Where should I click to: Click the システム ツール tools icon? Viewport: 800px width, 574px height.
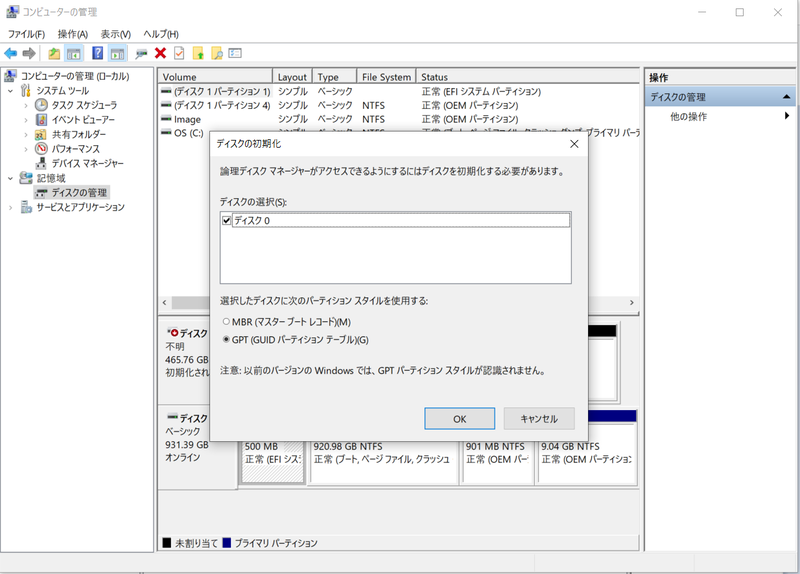pos(26,90)
